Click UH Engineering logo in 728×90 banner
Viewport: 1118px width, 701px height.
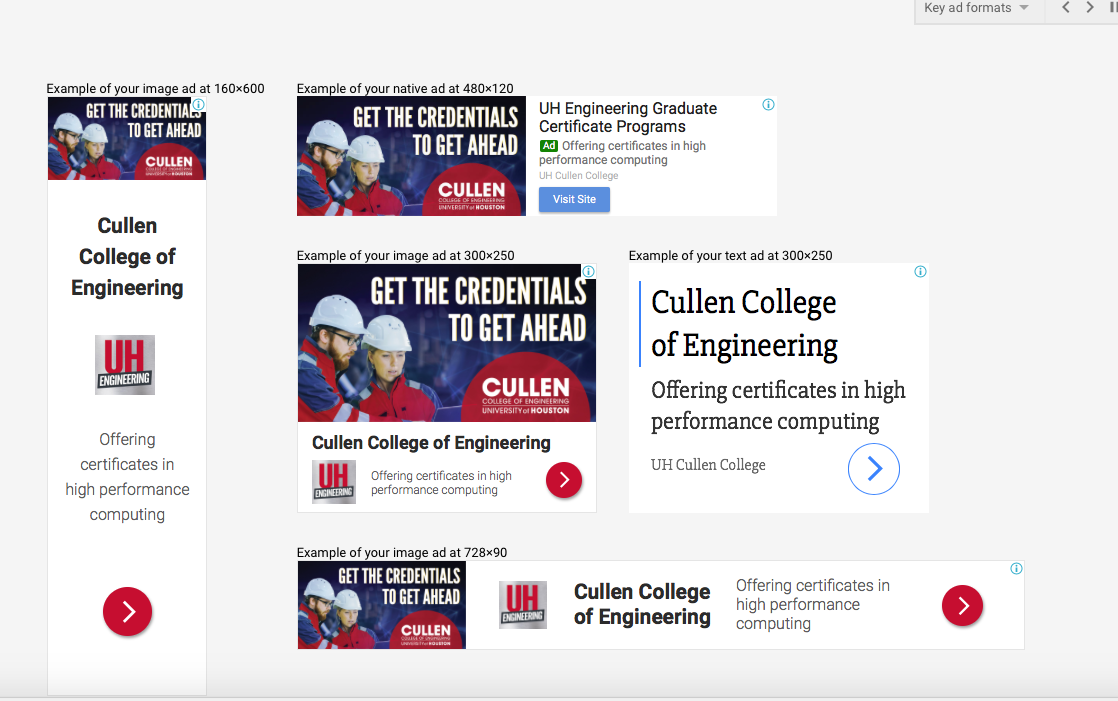[523, 605]
